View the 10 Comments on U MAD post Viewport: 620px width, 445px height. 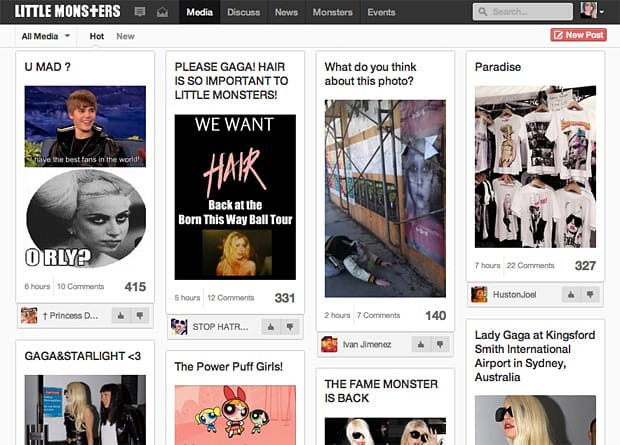click(80, 286)
